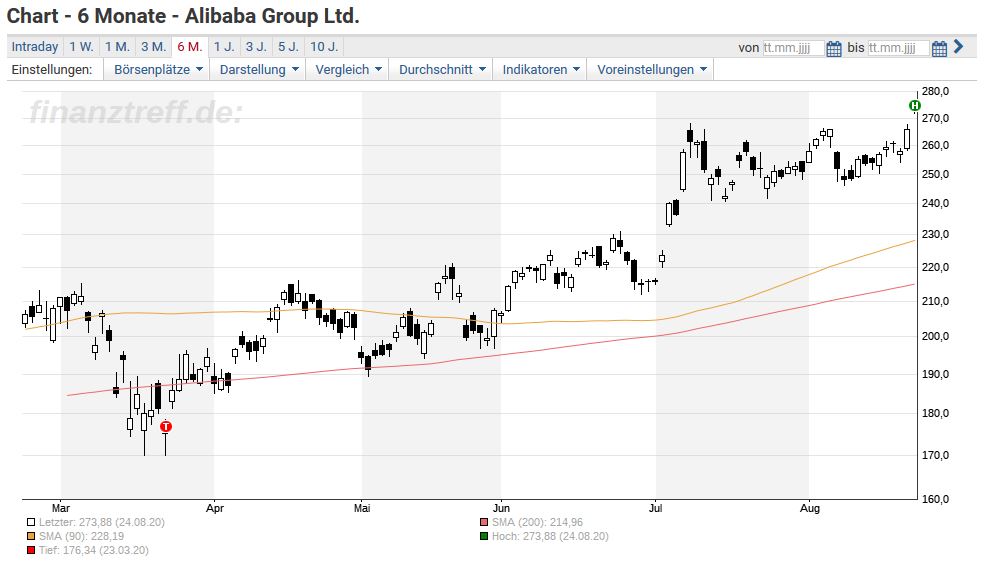
Task: Switch to Intraday chart view
Action: click(x=35, y=47)
